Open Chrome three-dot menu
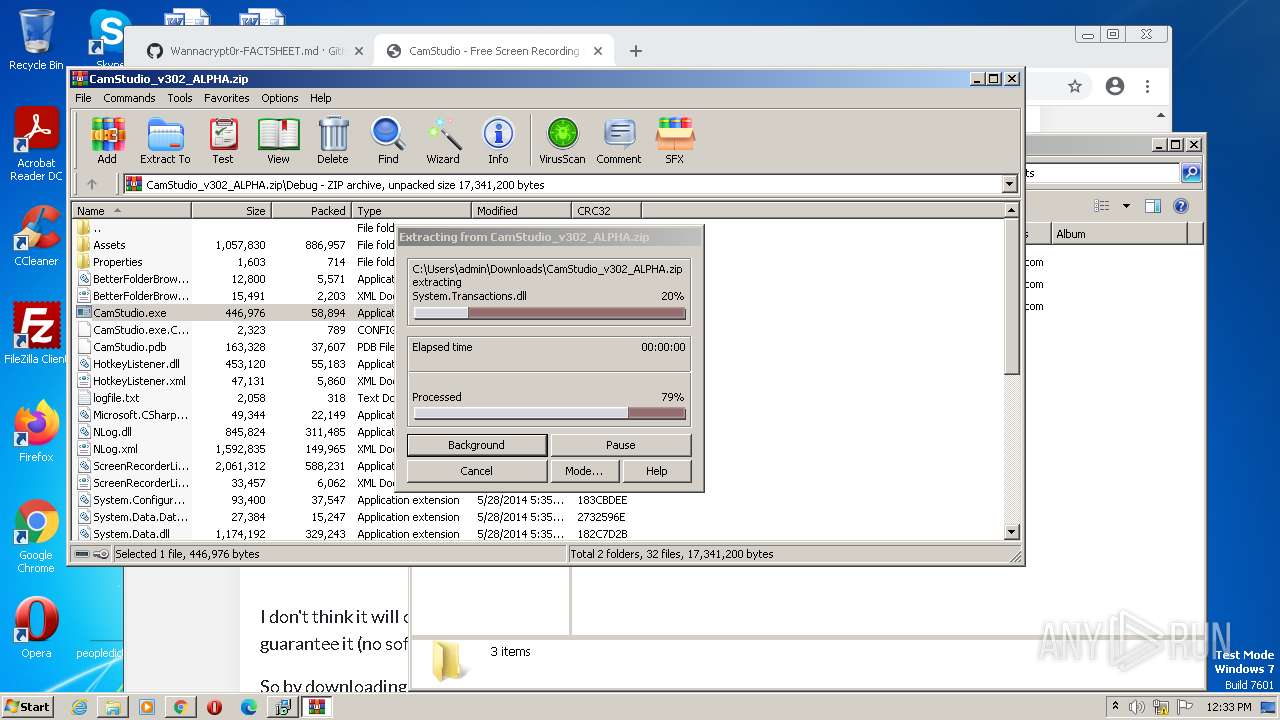 point(1148,87)
